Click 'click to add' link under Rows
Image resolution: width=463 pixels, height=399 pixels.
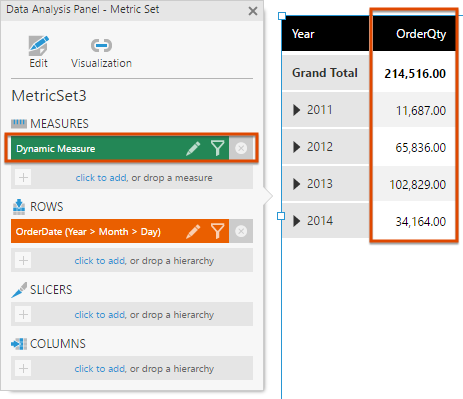click(100, 261)
